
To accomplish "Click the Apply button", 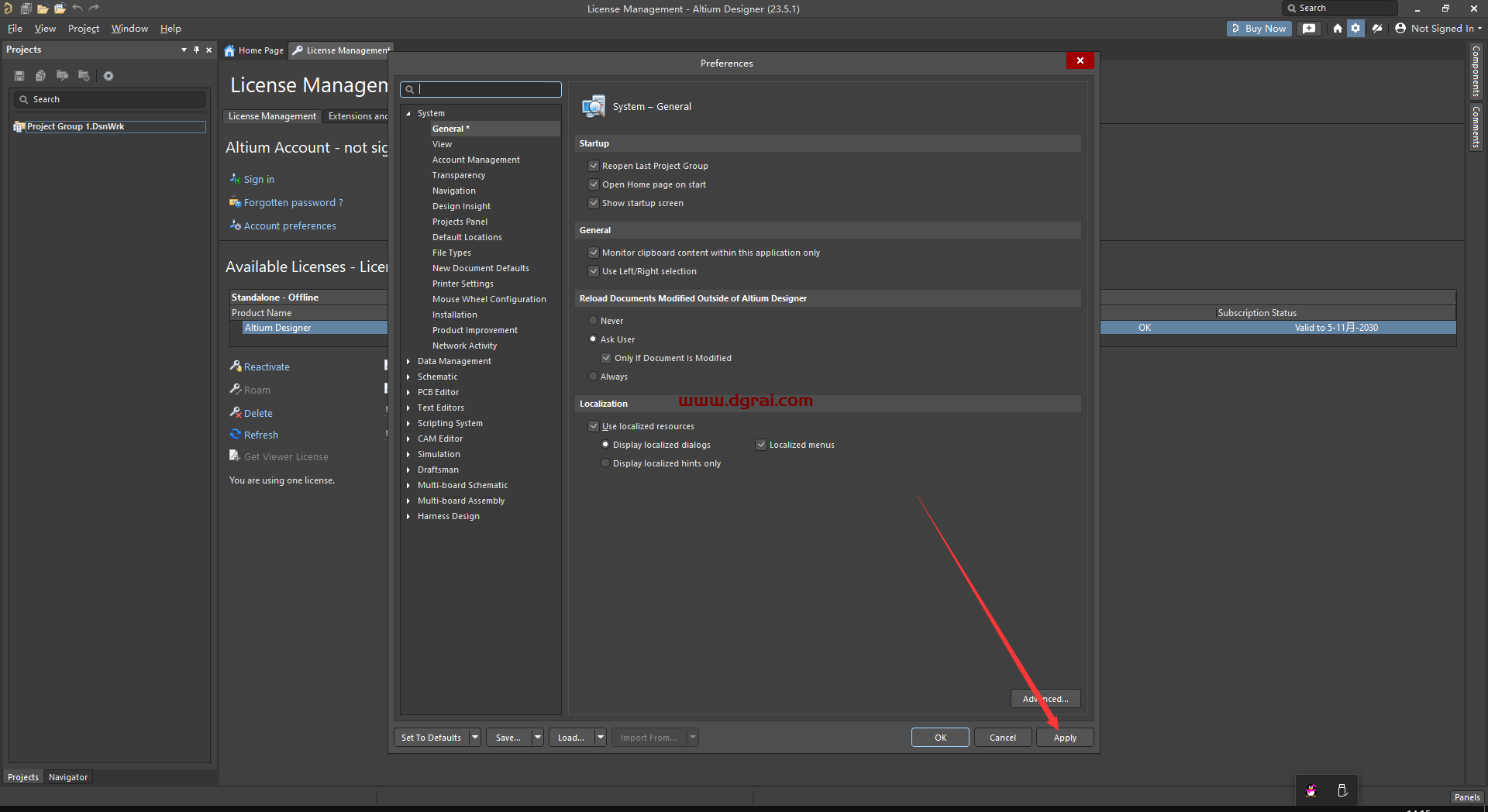I will [x=1065, y=738].
